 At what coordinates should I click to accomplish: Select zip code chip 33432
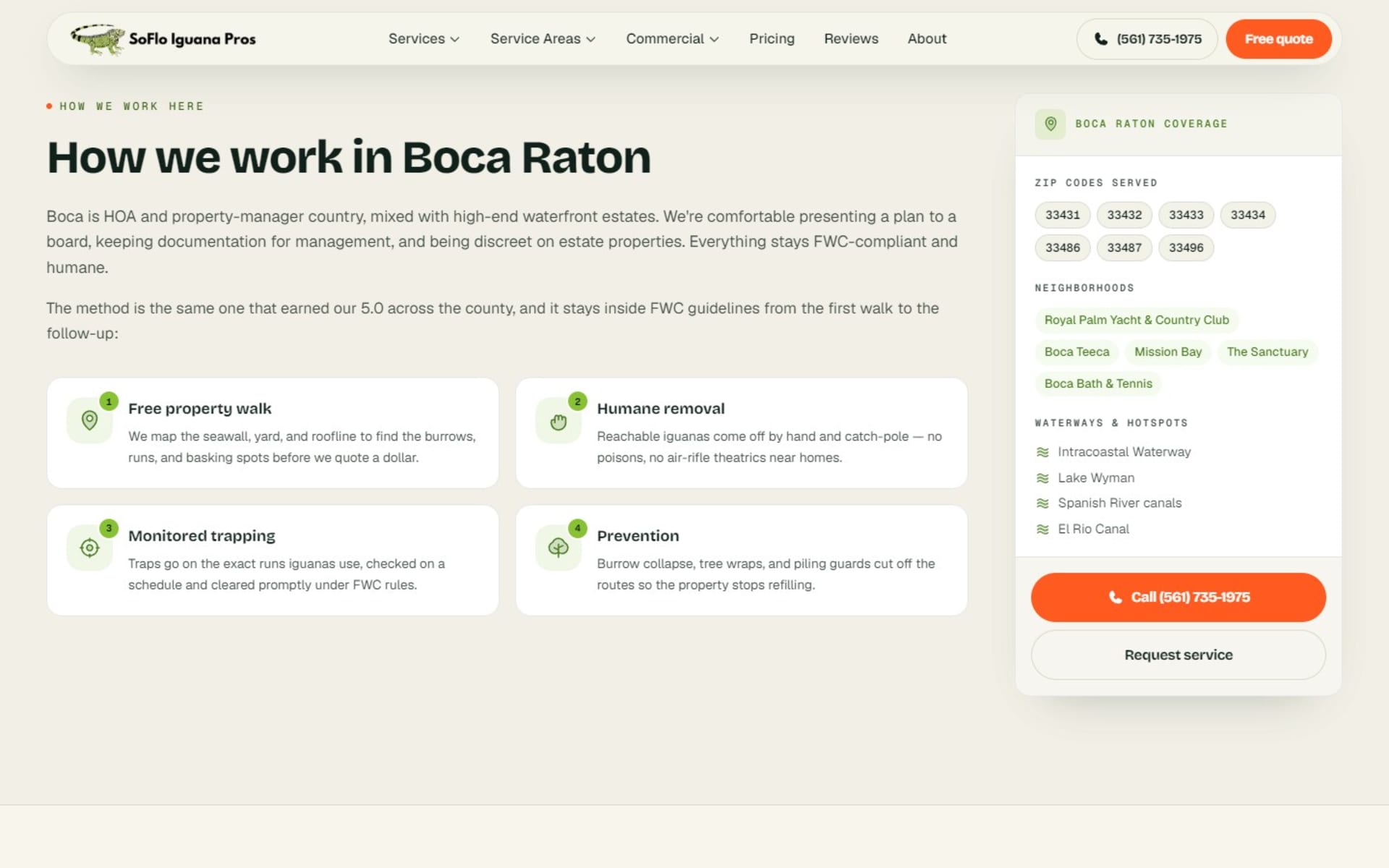[1124, 215]
